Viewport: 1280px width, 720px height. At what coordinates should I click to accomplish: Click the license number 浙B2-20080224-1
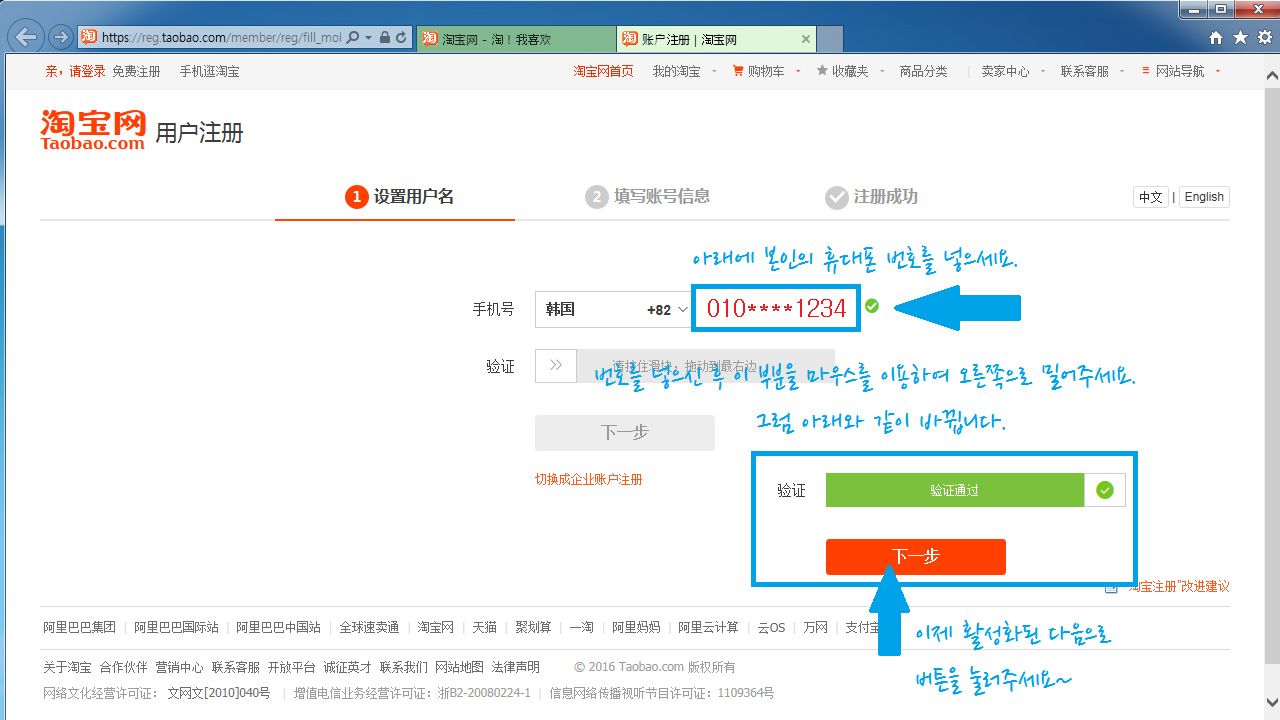point(484,693)
